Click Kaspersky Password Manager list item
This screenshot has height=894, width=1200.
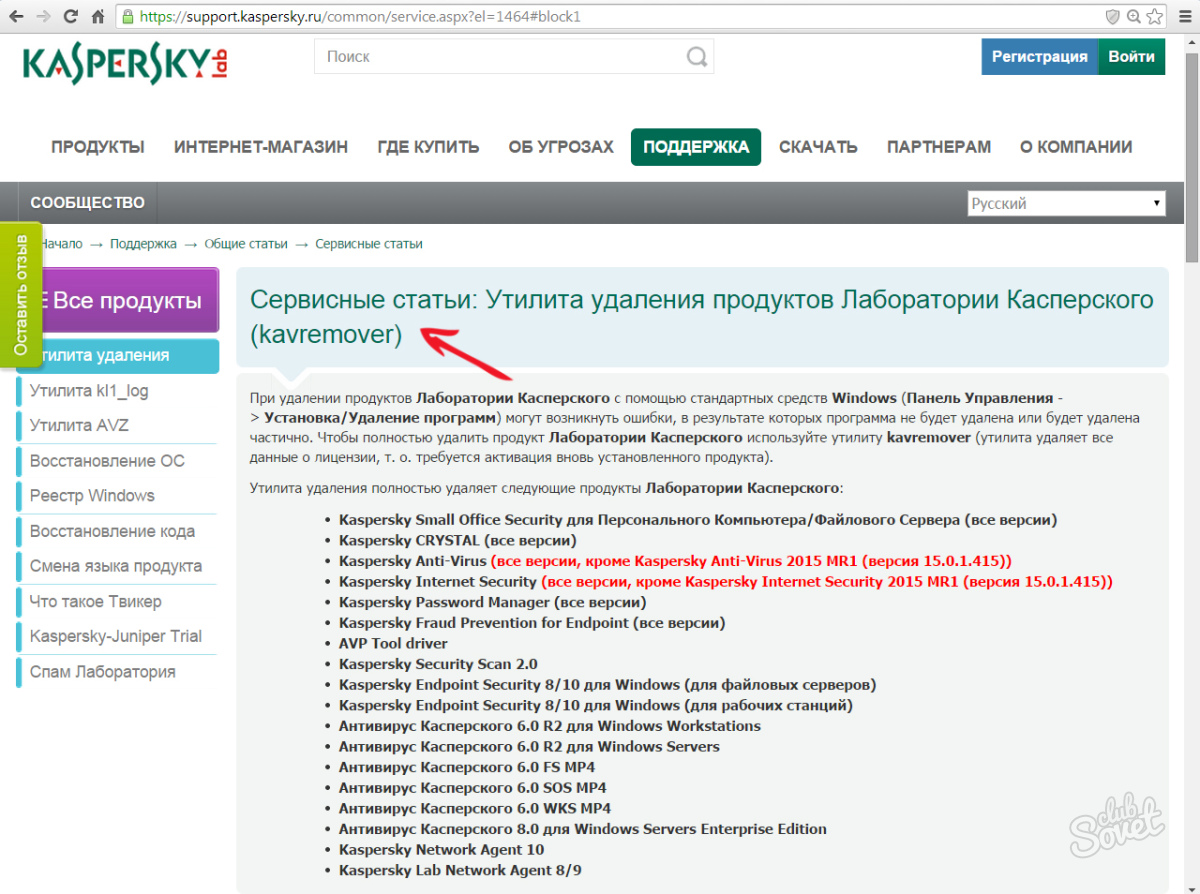pos(492,602)
